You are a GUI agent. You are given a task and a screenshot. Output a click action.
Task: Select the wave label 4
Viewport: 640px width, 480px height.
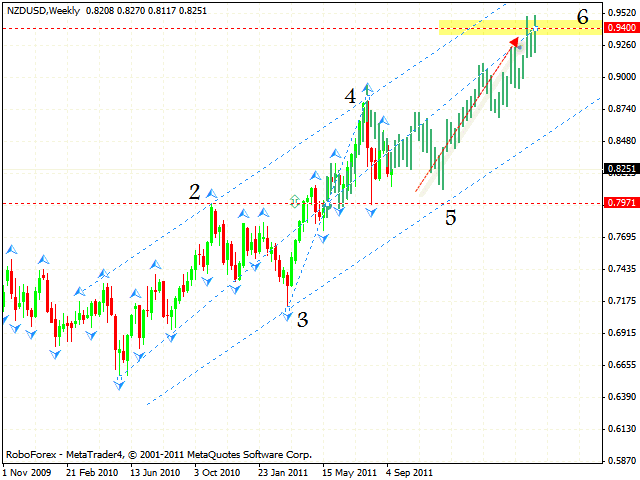click(350, 97)
